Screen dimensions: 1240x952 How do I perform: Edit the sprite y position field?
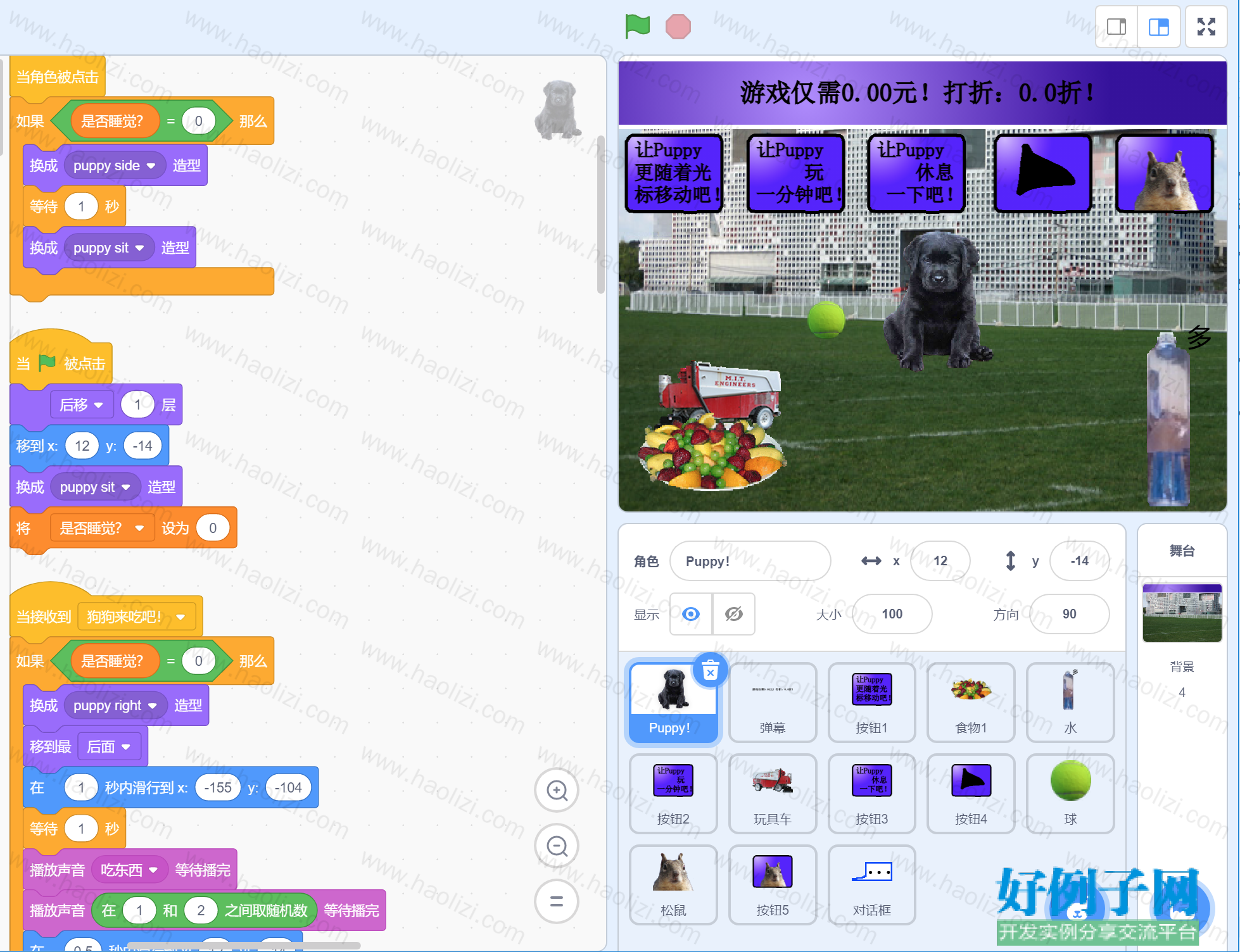pos(1079,561)
